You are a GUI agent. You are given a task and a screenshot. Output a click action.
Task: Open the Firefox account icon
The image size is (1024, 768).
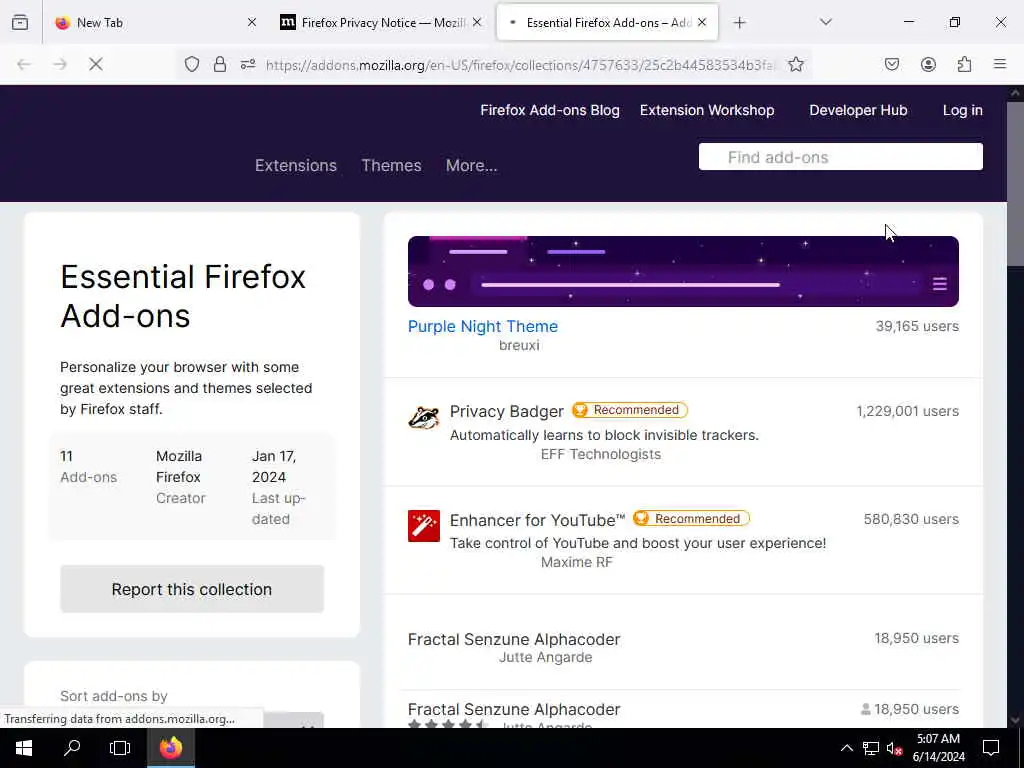pos(928,64)
